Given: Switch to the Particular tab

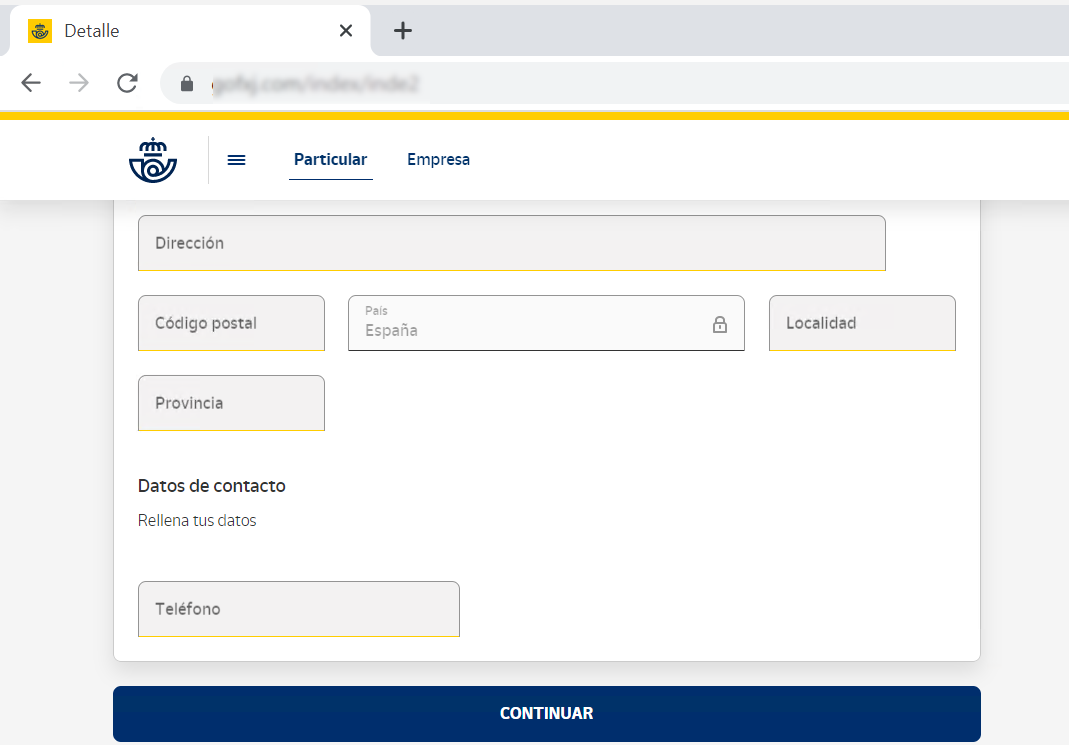Looking at the screenshot, I should pyautogui.click(x=330, y=160).
